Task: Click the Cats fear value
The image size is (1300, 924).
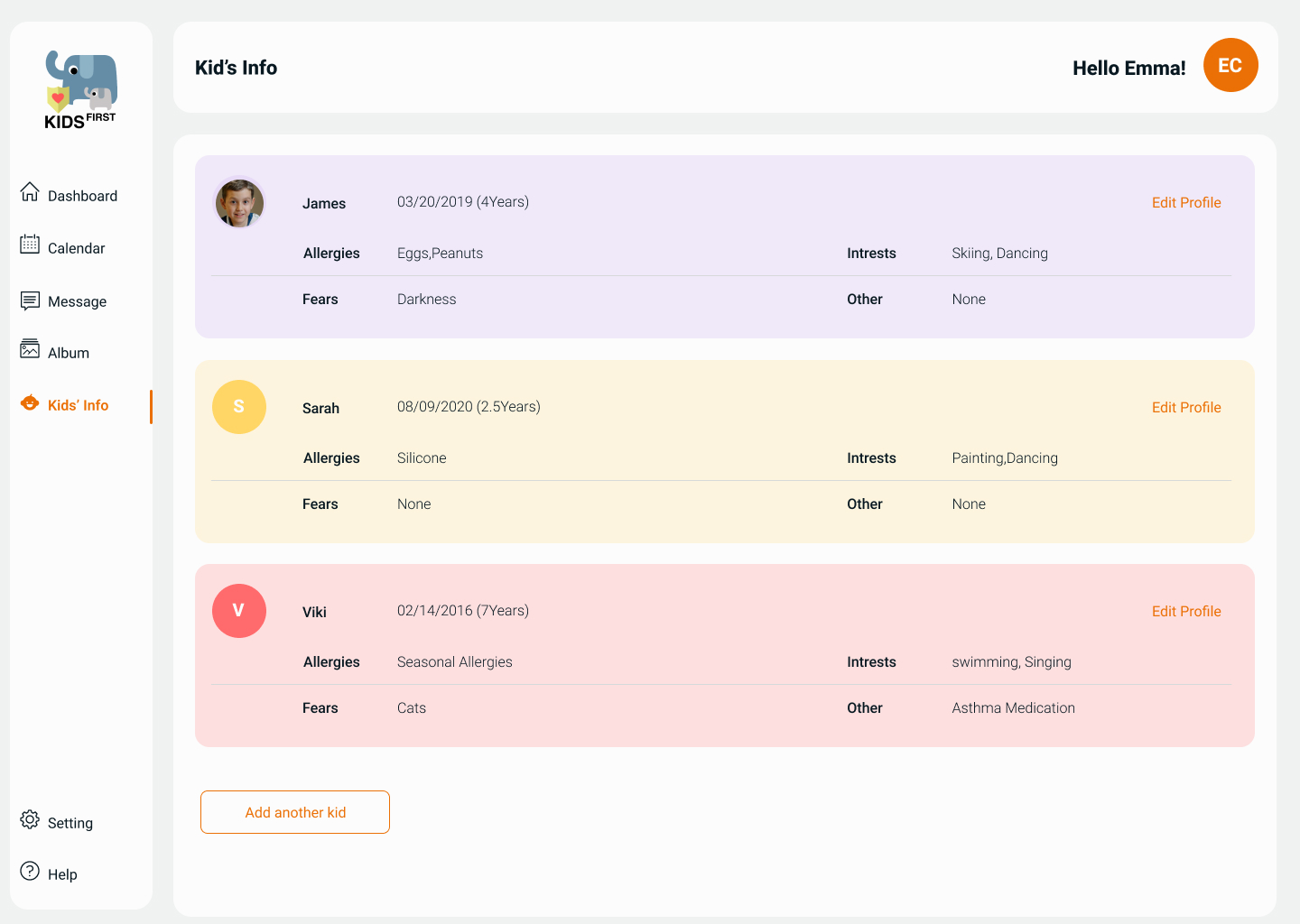Action: pos(412,708)
